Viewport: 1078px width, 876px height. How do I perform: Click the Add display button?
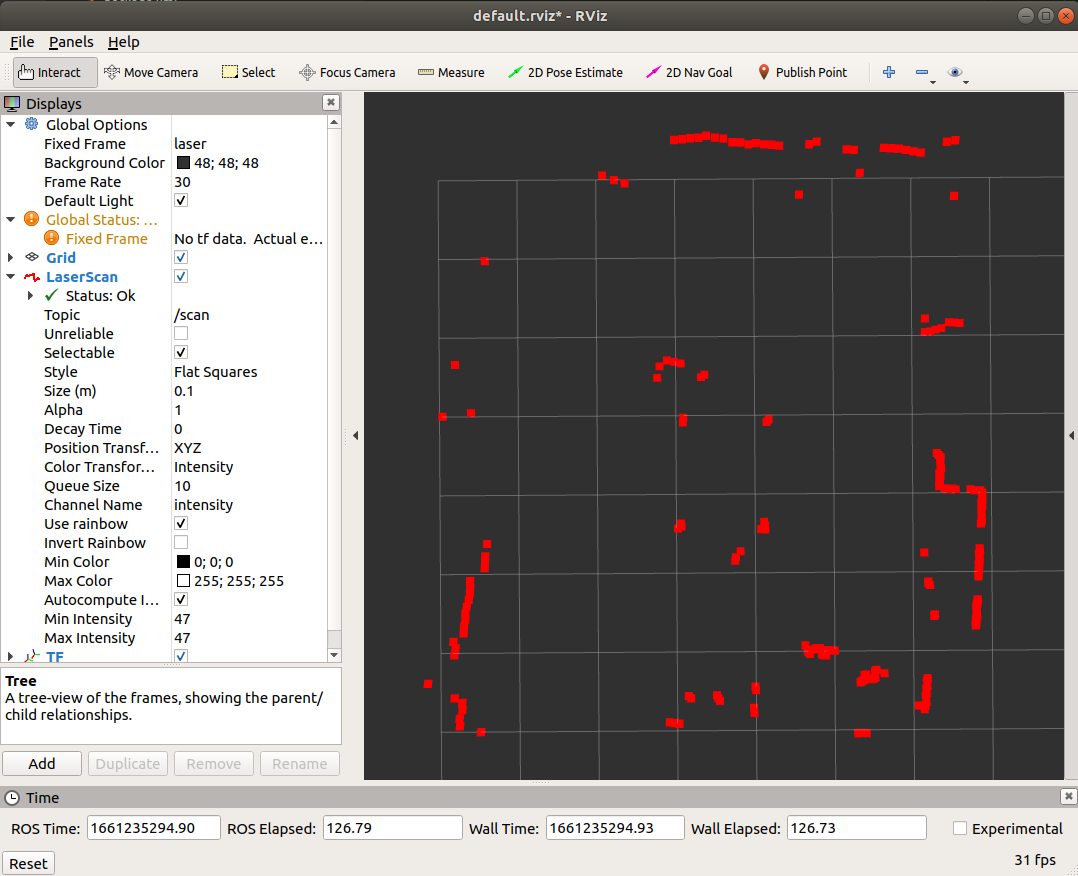click(x=42, y=764)
